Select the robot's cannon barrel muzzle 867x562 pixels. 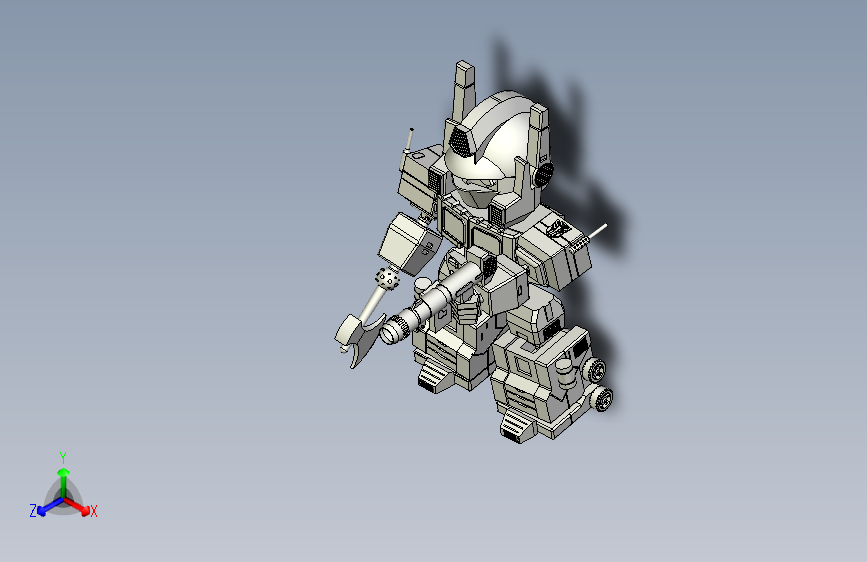(390, 332)
